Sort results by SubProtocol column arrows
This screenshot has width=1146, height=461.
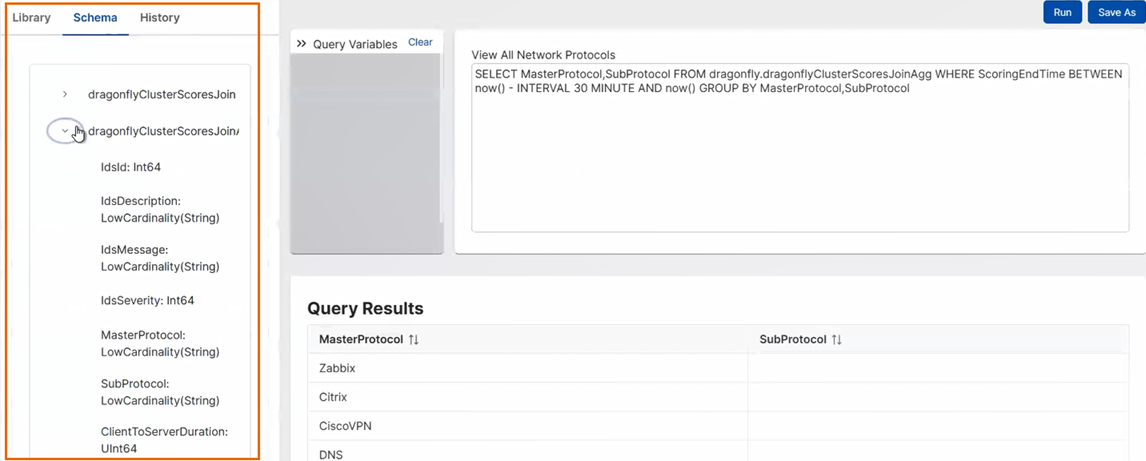click(x=837, y=340)
